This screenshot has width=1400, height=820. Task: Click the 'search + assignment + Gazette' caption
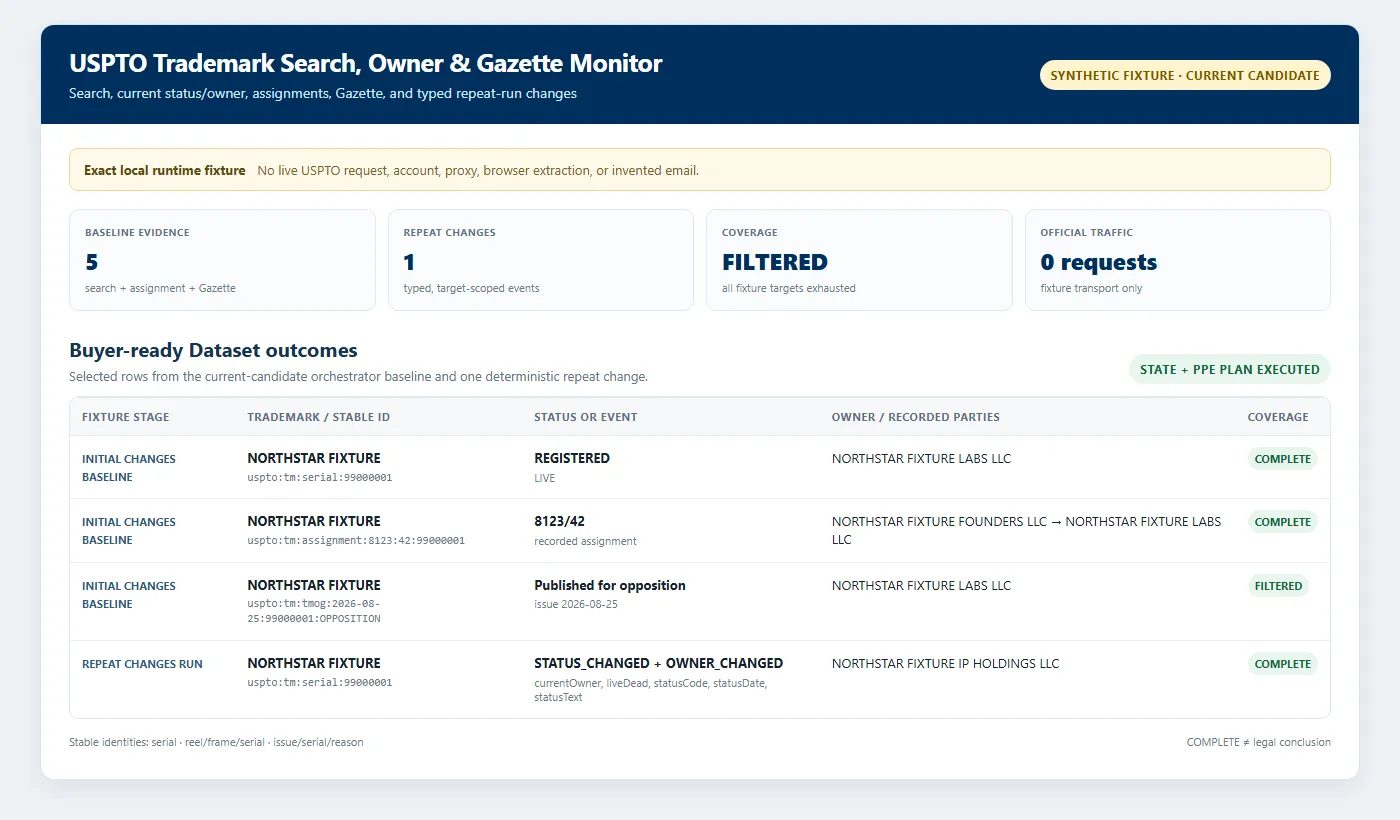click(x=161, y=288)
